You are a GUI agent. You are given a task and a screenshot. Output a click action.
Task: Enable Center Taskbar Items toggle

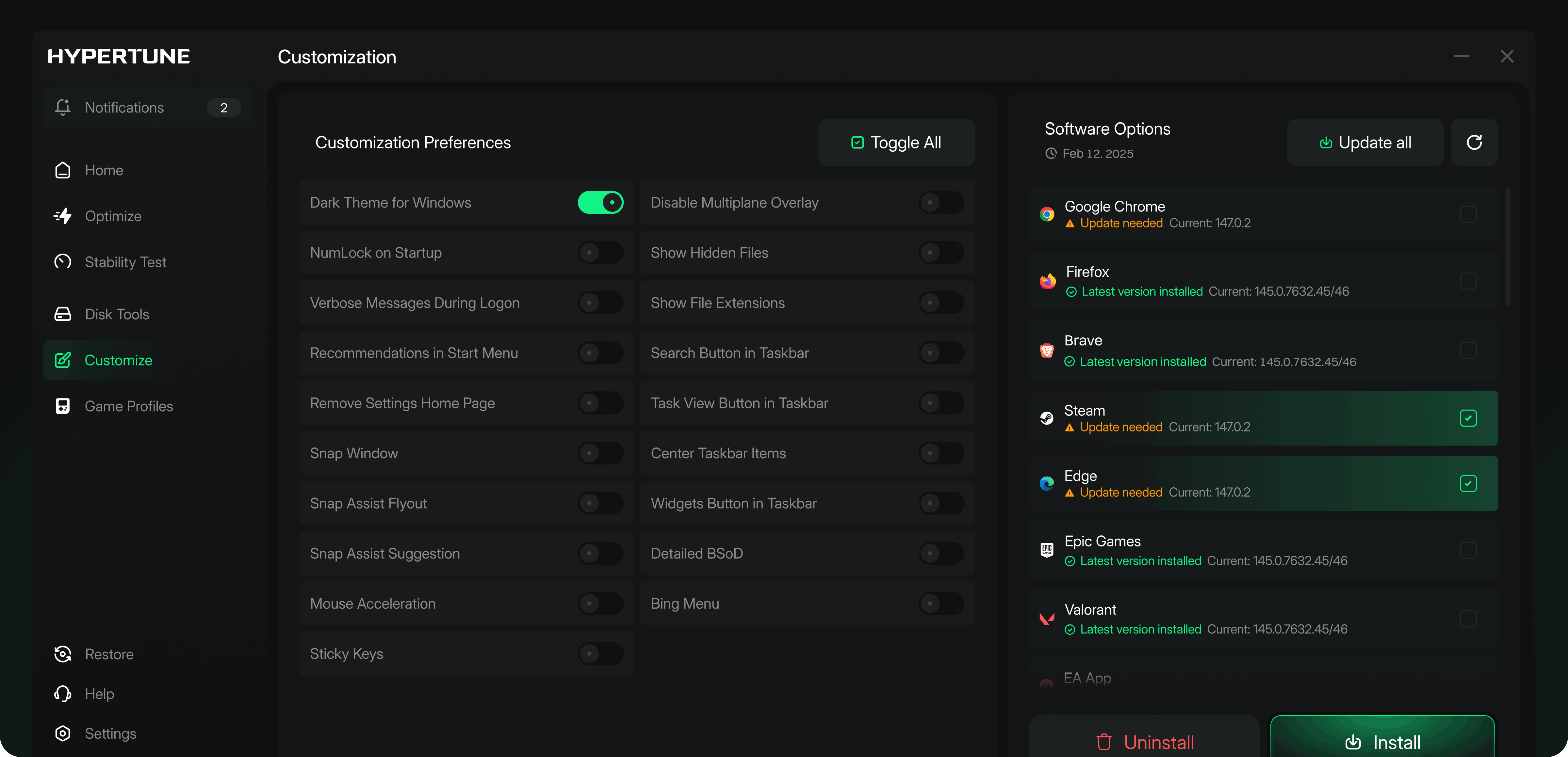coord(941,453)
